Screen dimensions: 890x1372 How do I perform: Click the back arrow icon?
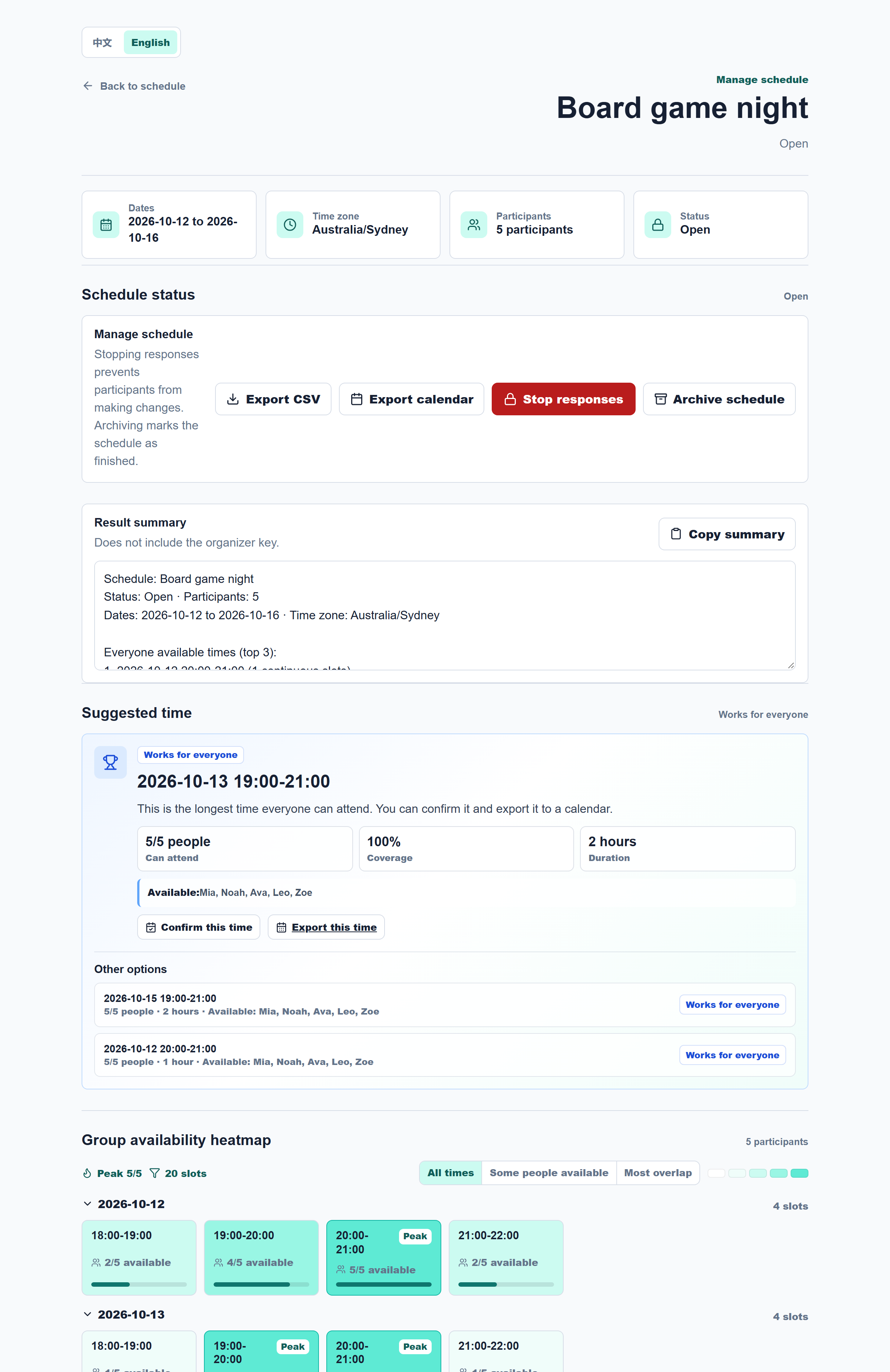coord(88,86)
